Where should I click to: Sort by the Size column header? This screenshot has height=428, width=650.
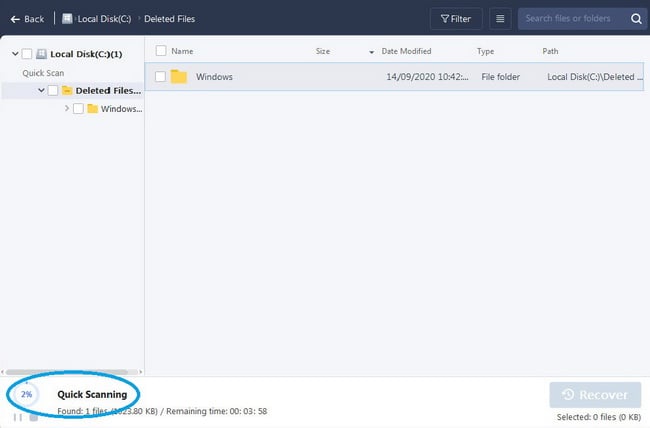[323, 51]
